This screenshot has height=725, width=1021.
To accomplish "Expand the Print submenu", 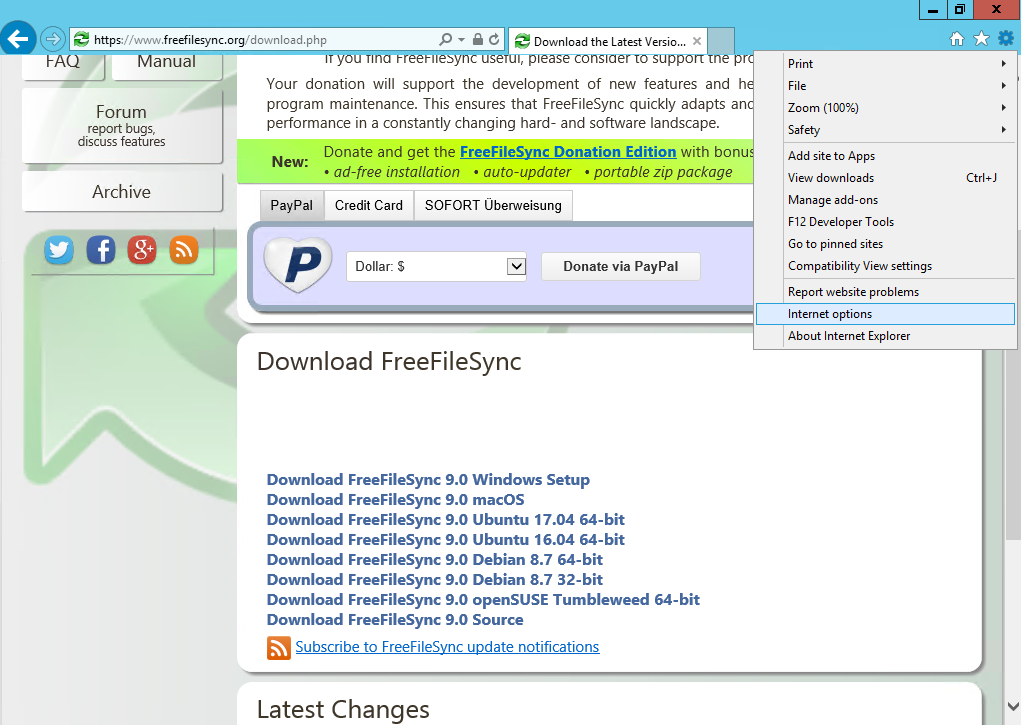I will (885, 64).
